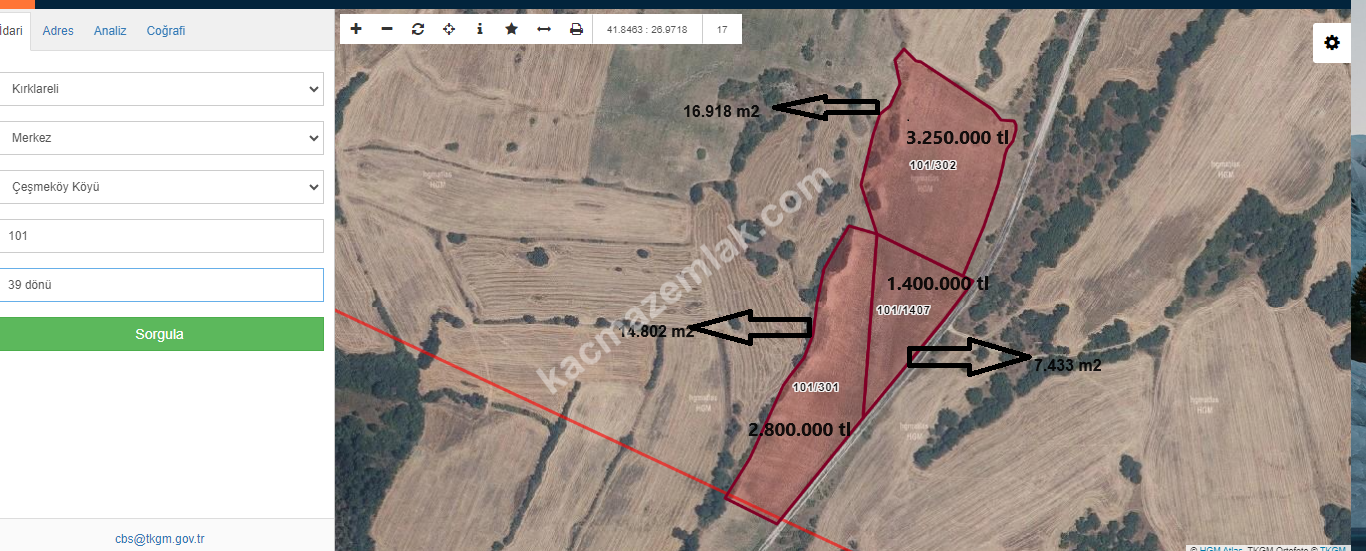This screenshot has height=551, width=1366.
Task: Click the cbs@tkgm.gov.tr email link
Action: click(160, 539)
